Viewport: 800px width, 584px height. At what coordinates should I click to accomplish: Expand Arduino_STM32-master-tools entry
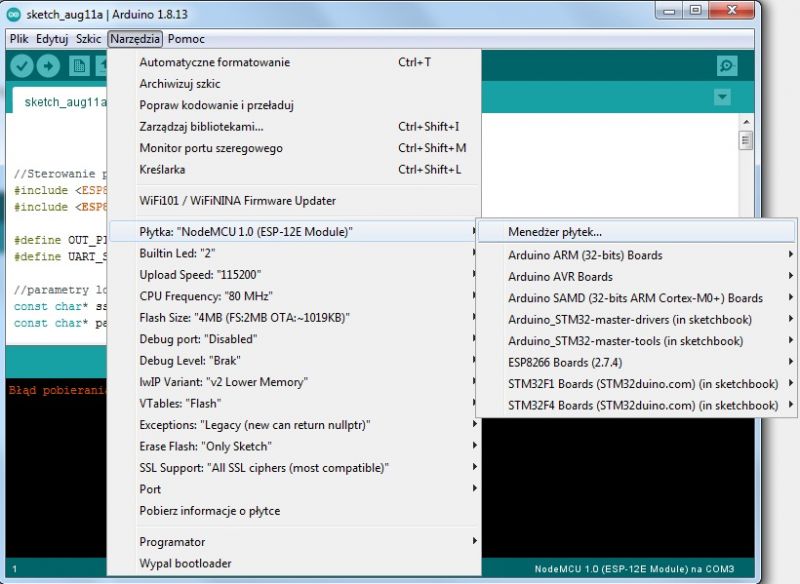(636, 341)
